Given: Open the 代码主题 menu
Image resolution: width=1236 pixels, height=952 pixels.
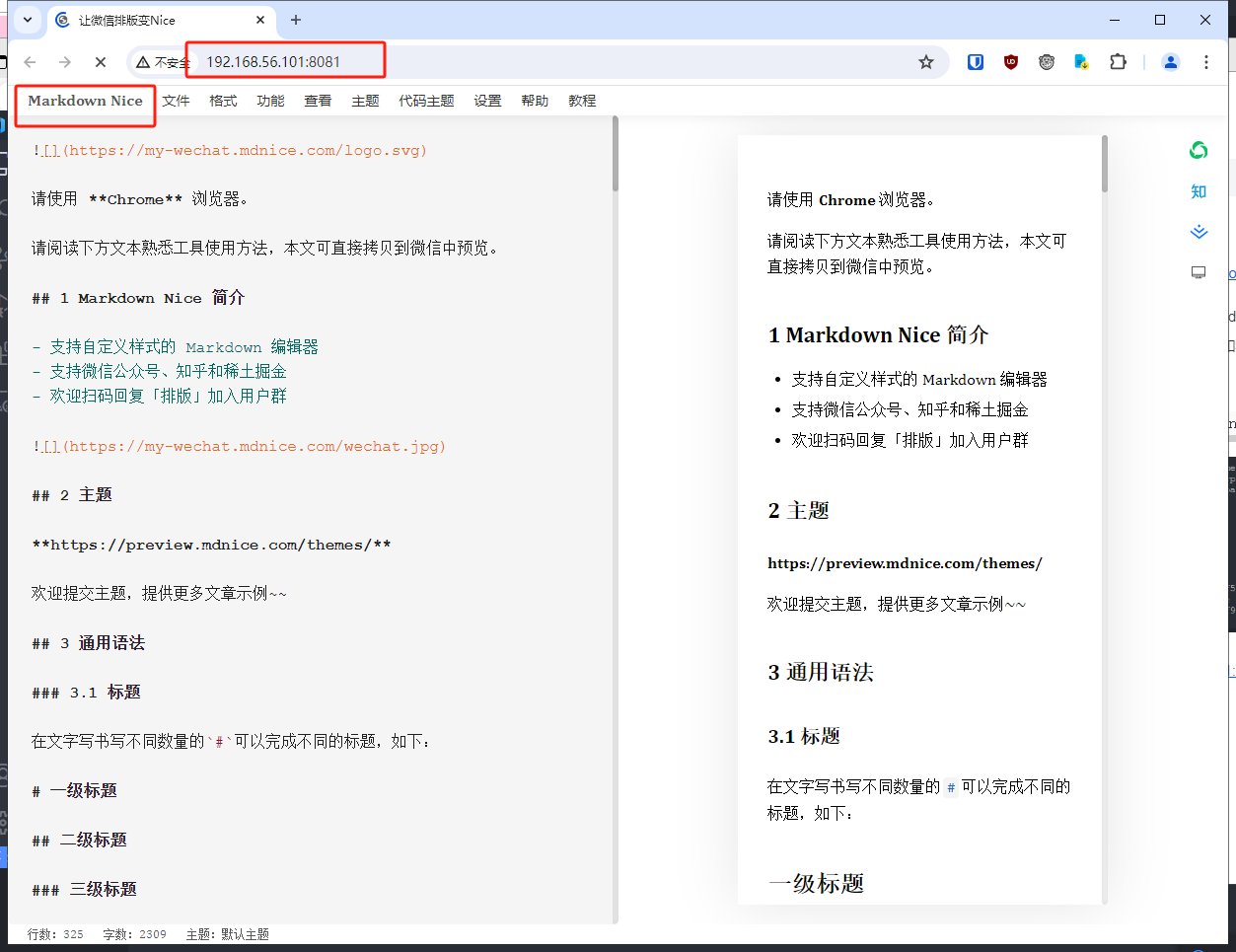Looking at the screenshot, I should (427, 101).
